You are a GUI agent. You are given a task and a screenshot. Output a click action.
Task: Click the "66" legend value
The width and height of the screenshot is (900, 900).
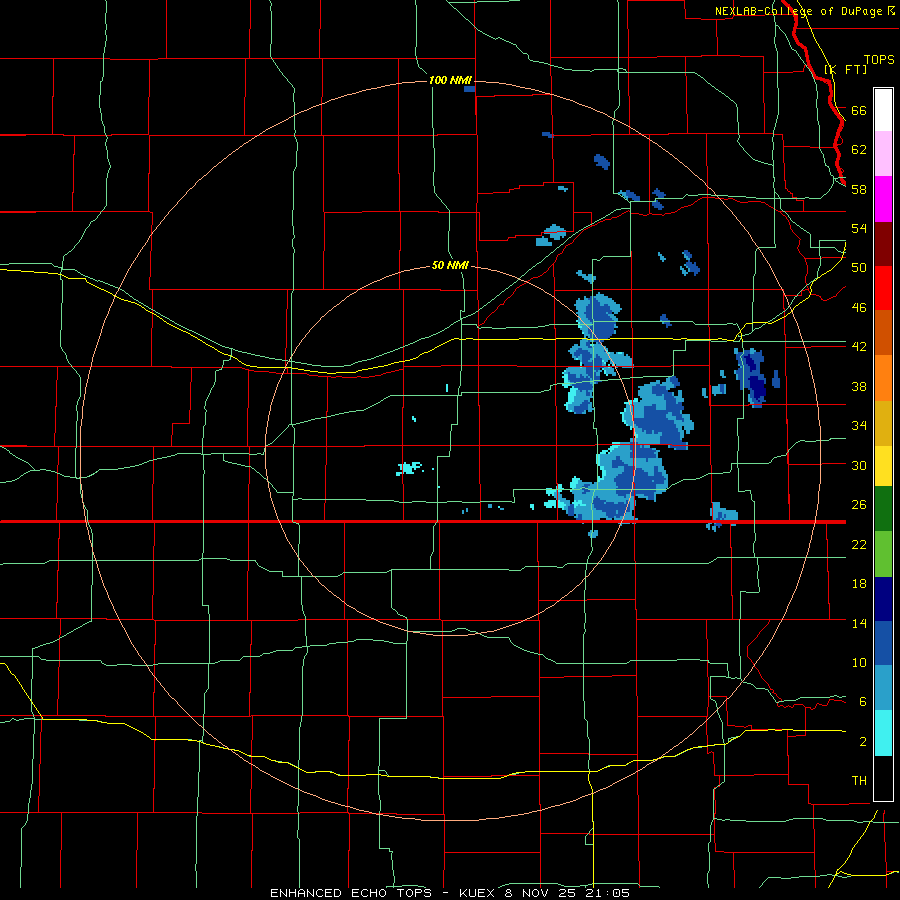click(x=859, y=110)
